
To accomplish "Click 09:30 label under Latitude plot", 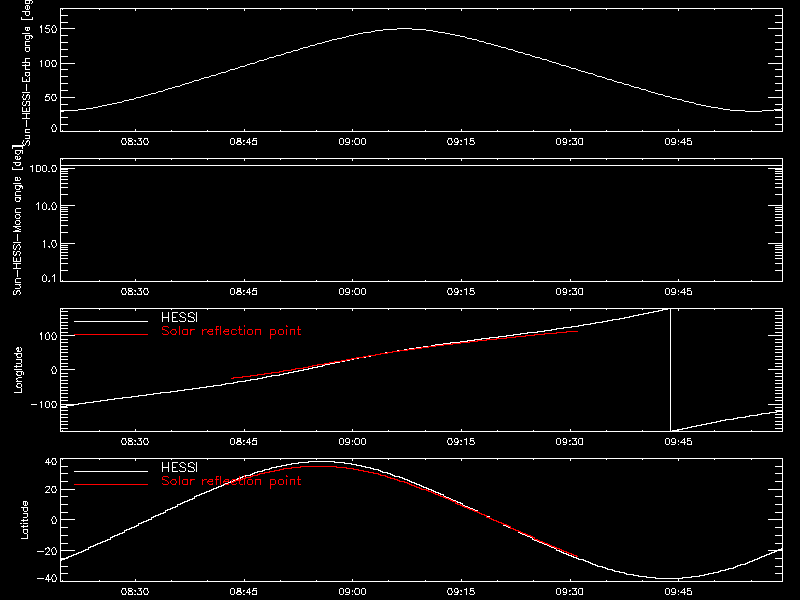I will (x=569, y=592).
